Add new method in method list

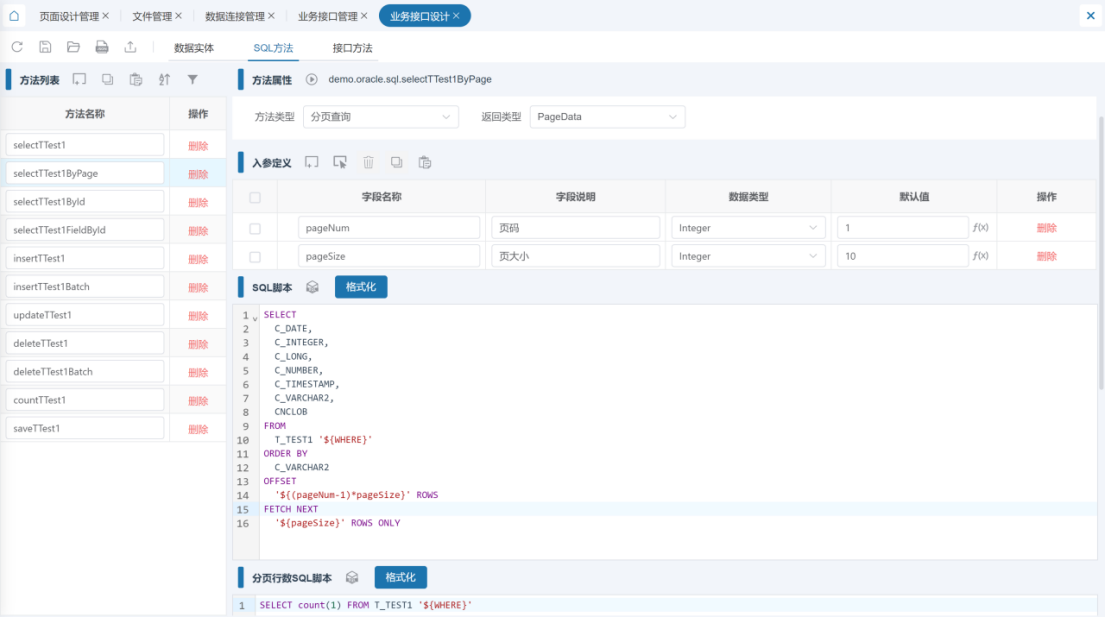(80, 80)
